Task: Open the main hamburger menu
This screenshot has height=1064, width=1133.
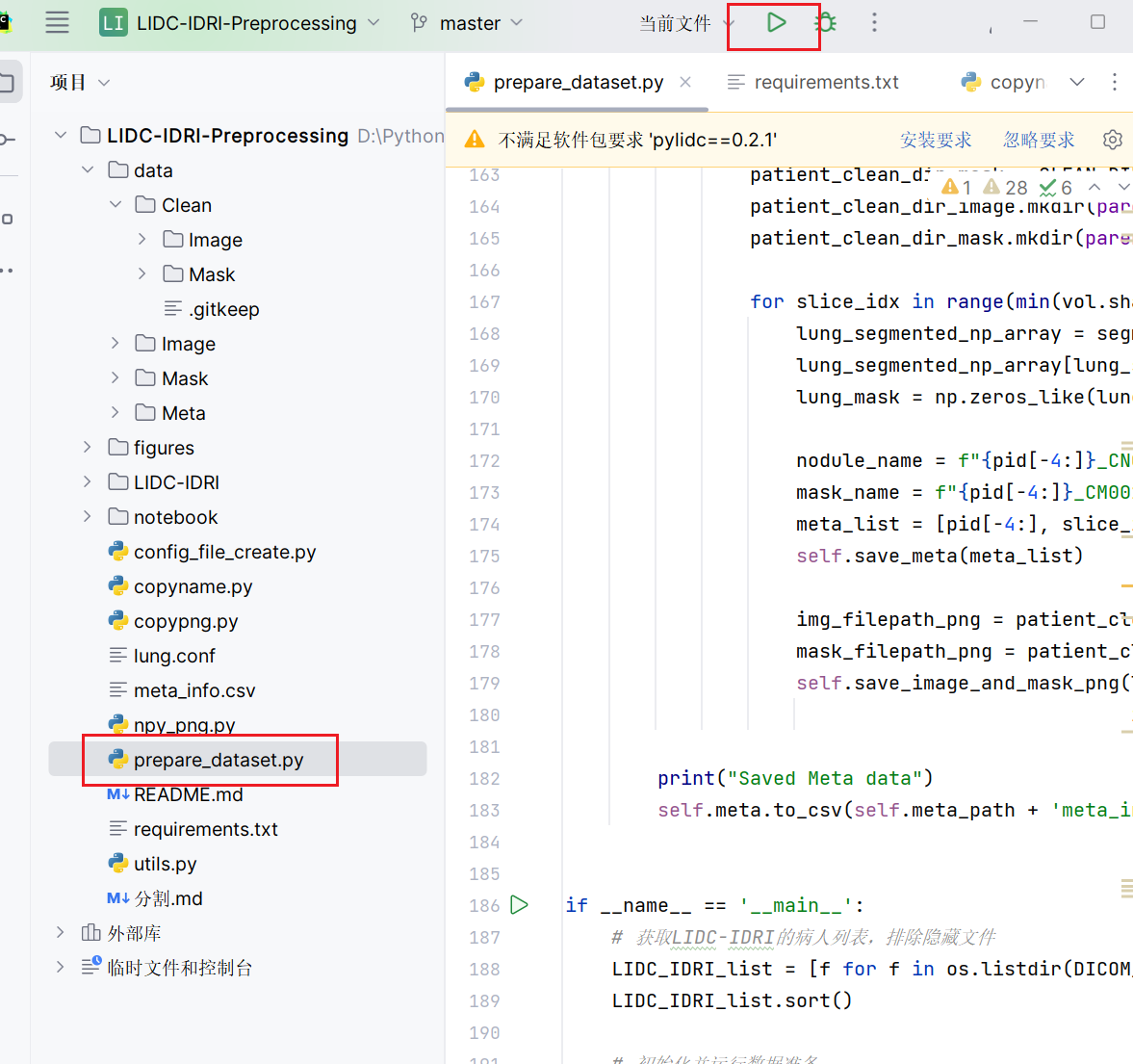Action: (x=57, y=23)
